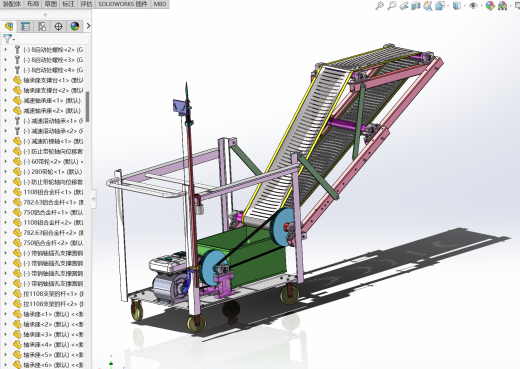The height and width of the screenshot is (369, 520).
Task: Click the part icon of 拉1108支架的杆<1>
Action: pos(17,294)
